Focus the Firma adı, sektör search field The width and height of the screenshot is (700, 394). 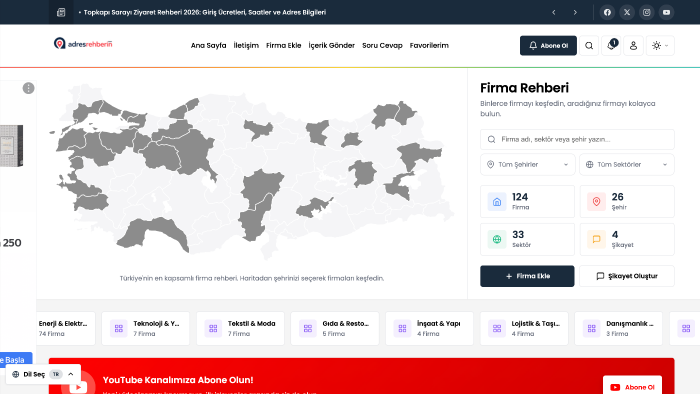[577, 140]
